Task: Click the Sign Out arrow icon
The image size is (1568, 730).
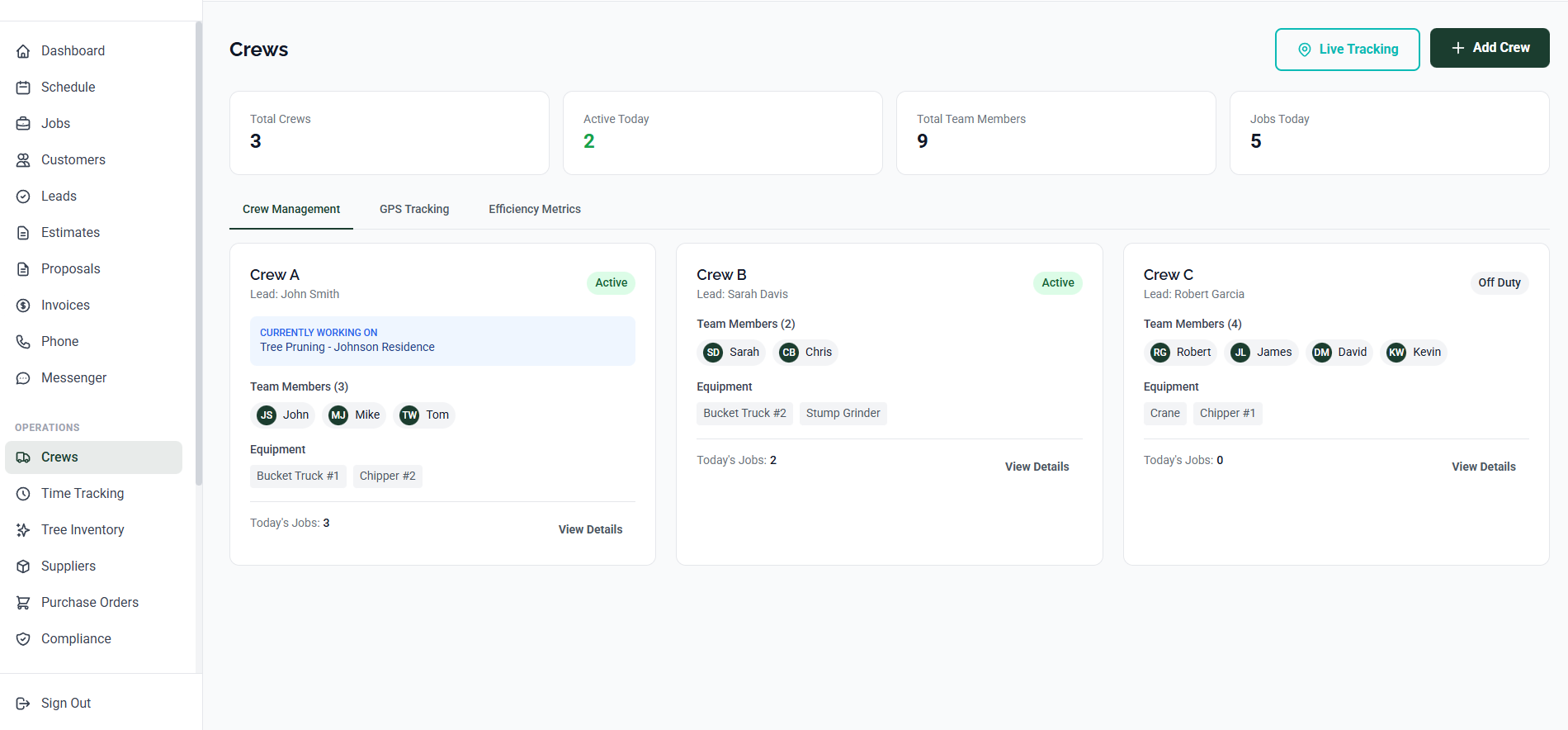Action: coord(23,704)
